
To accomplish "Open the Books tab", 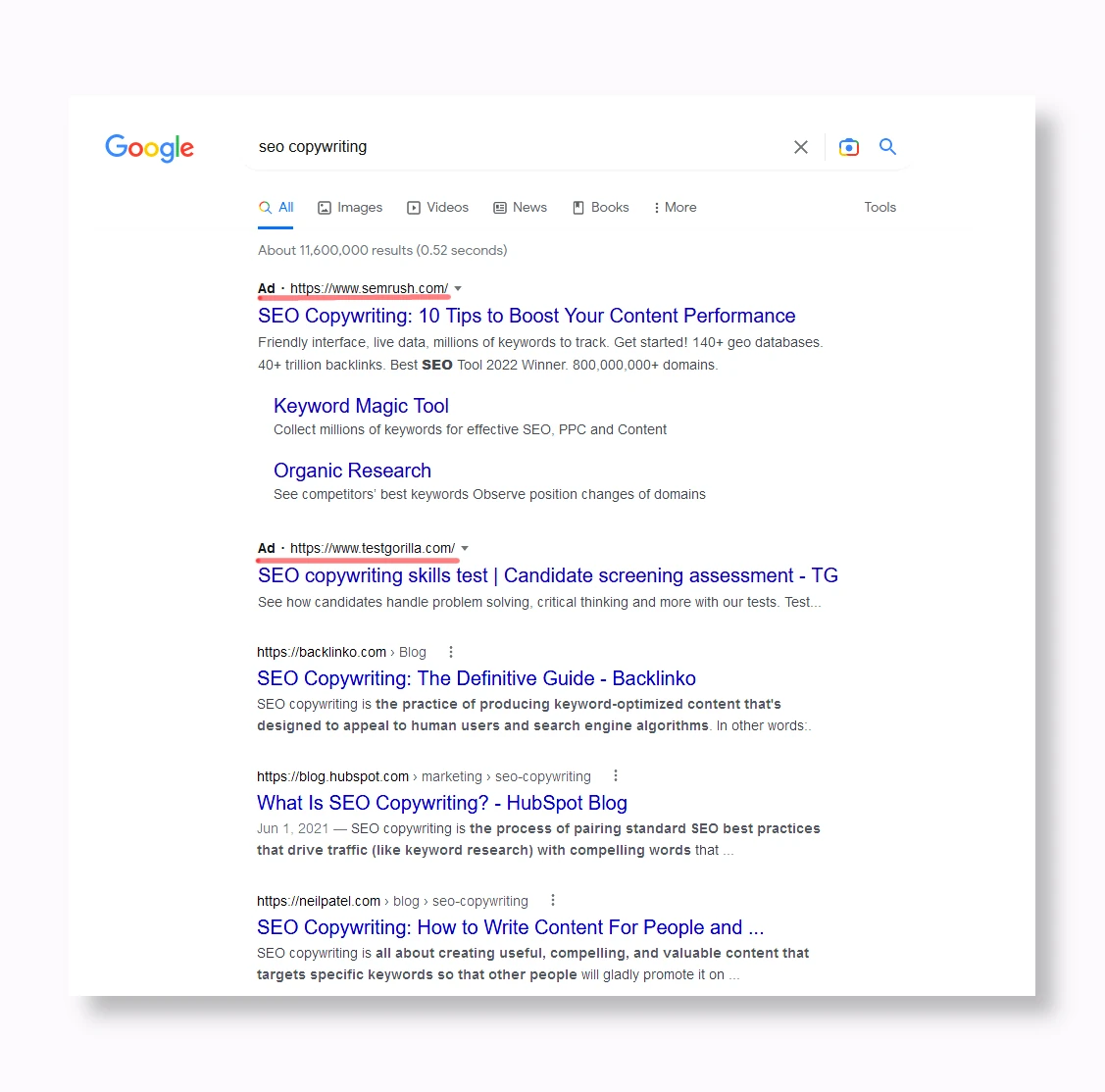I will tap(601, 207).
